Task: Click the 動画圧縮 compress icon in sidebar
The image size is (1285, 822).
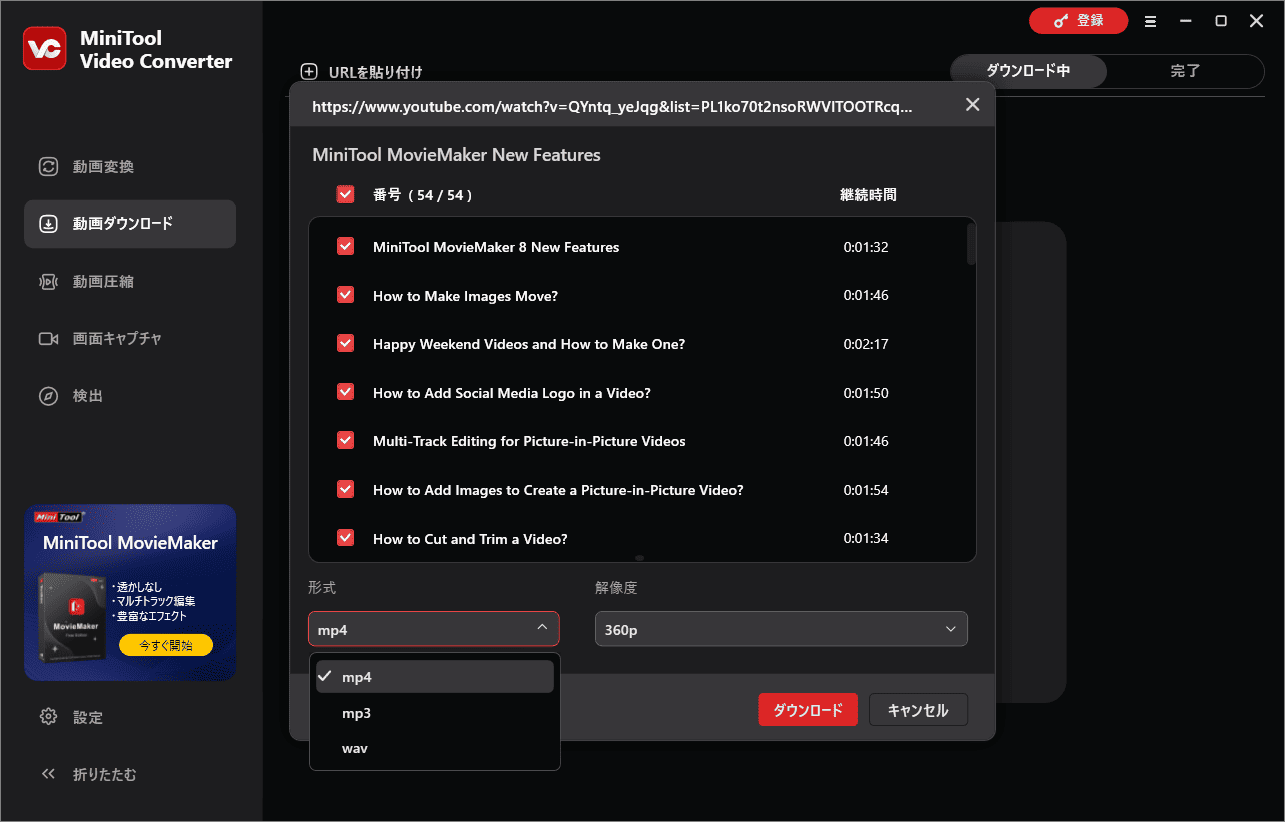Action: click(48, 282)
